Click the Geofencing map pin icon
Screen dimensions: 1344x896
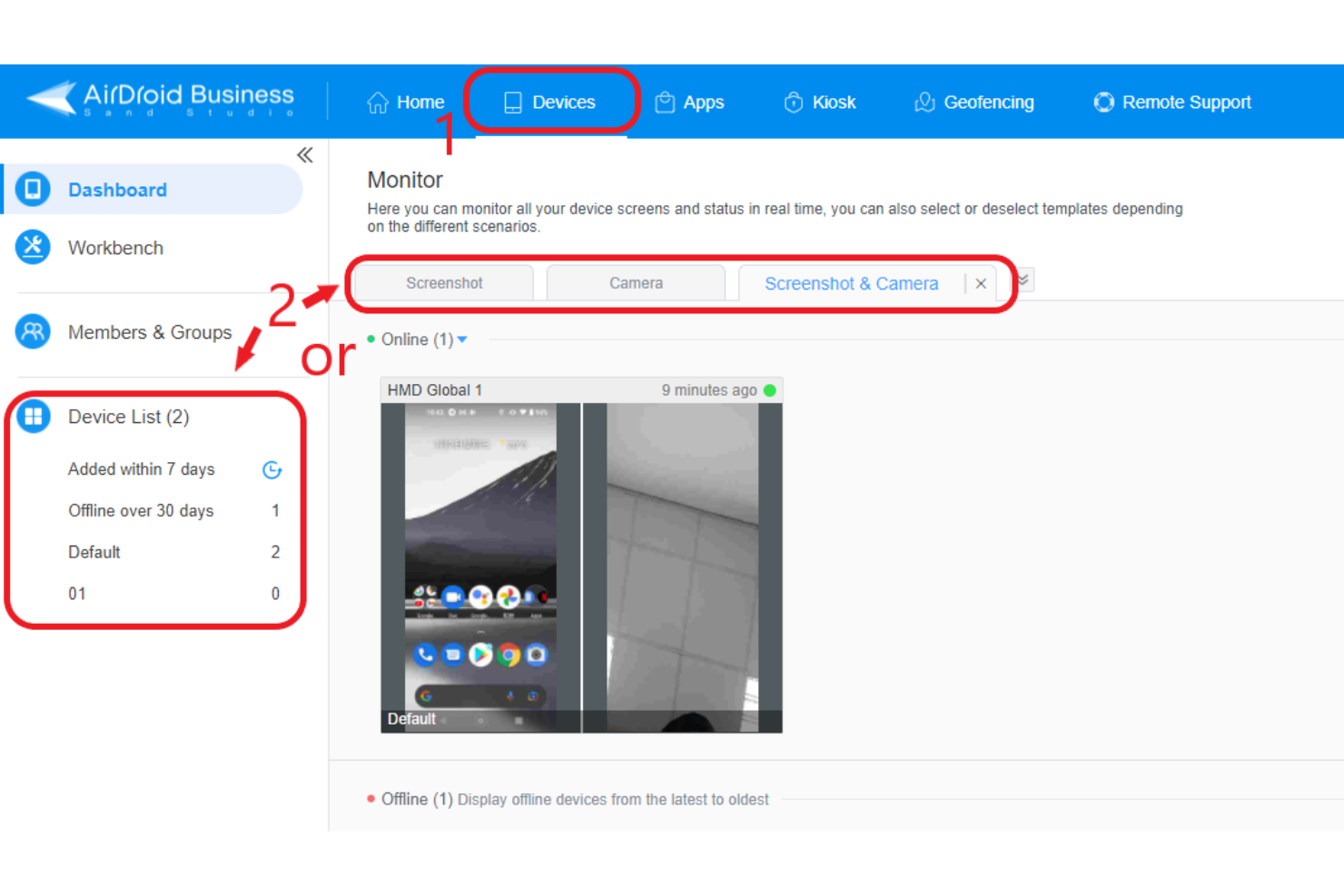point(924,103)
